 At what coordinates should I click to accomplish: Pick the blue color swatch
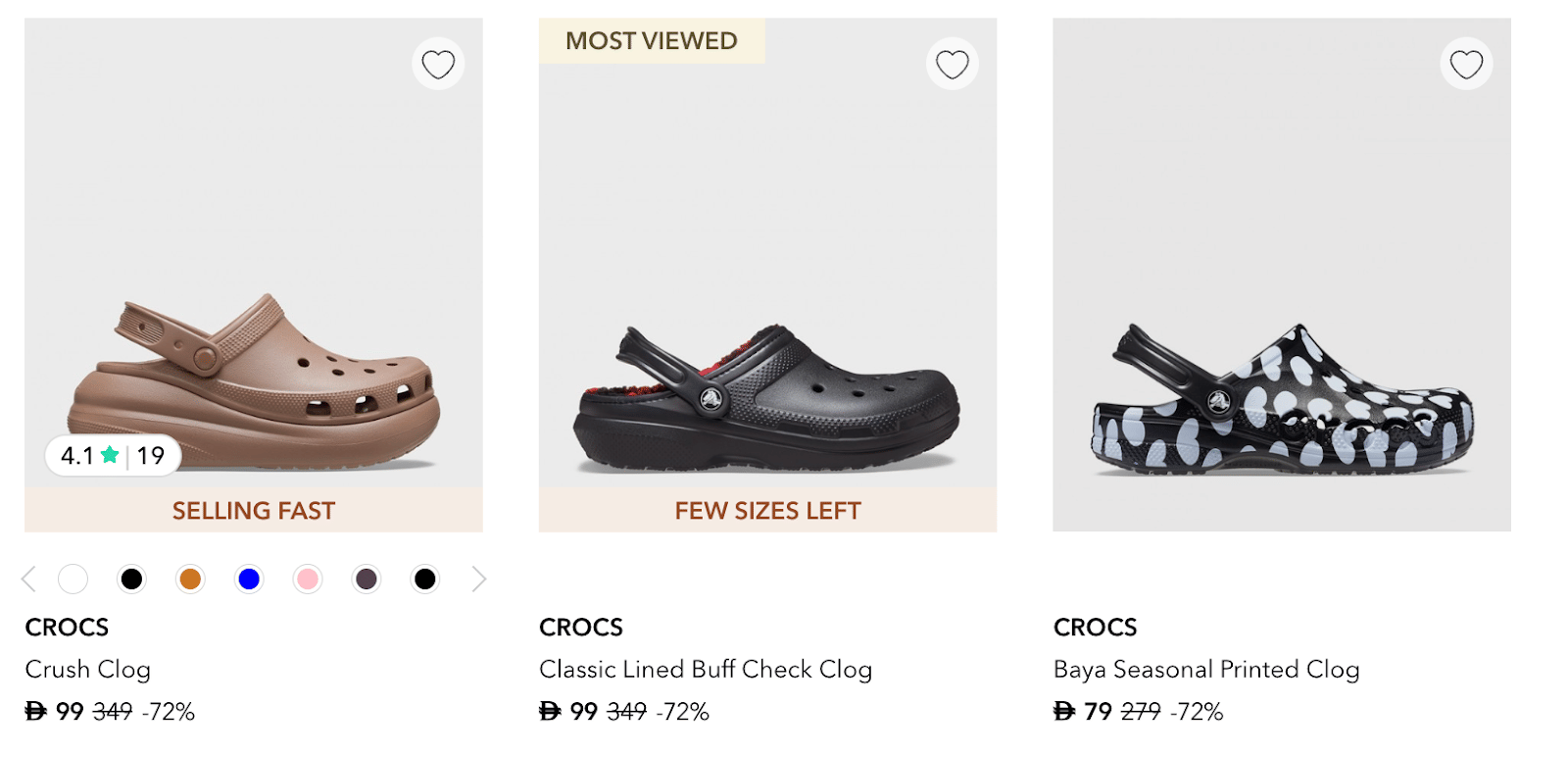(x=249, y=580)
